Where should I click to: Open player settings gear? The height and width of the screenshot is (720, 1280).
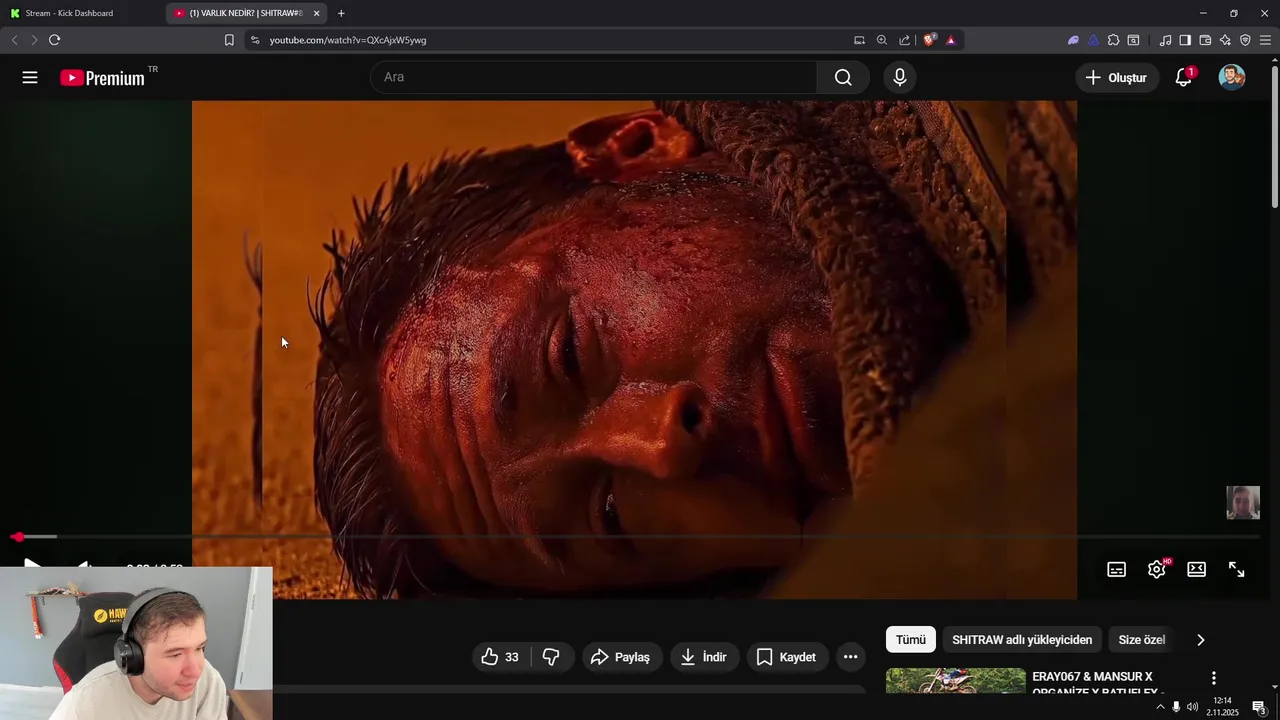(1157, 569)
